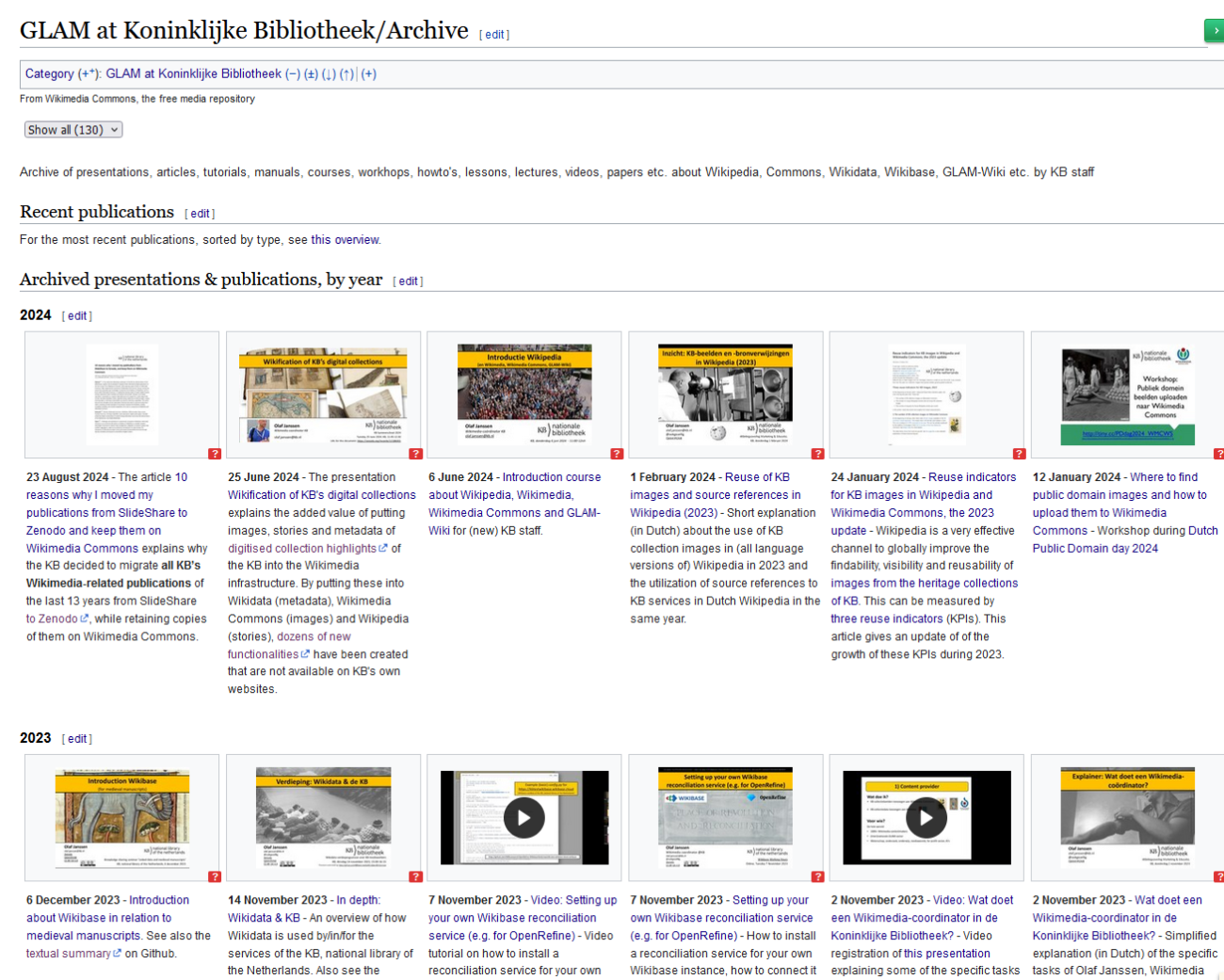1224x980 pixels.
Task: Open 'Wikification of KB's digital collections' link
Action: [x=322, y=495]
